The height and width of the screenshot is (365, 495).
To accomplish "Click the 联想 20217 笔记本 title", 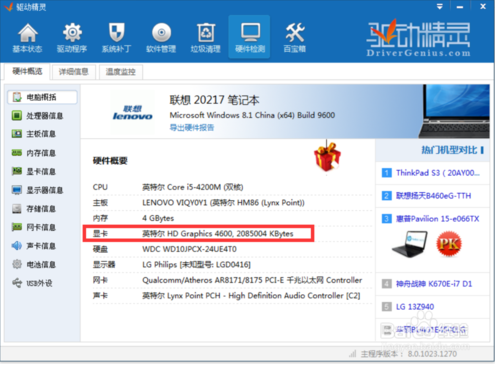I will tap(214, 100).
